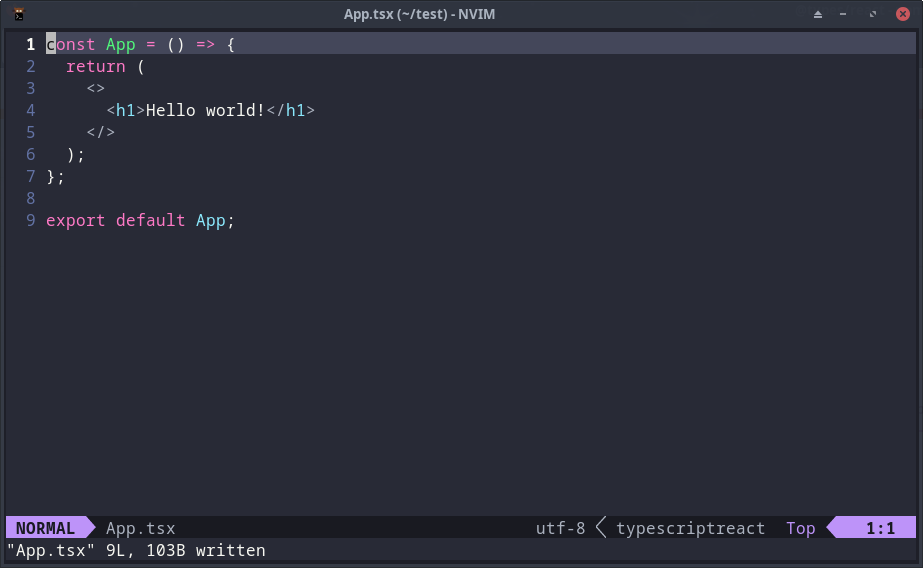Click the export keyword on line 9
Image resolution: width=923 pixels, height=568 pixels.
[75, 221]
